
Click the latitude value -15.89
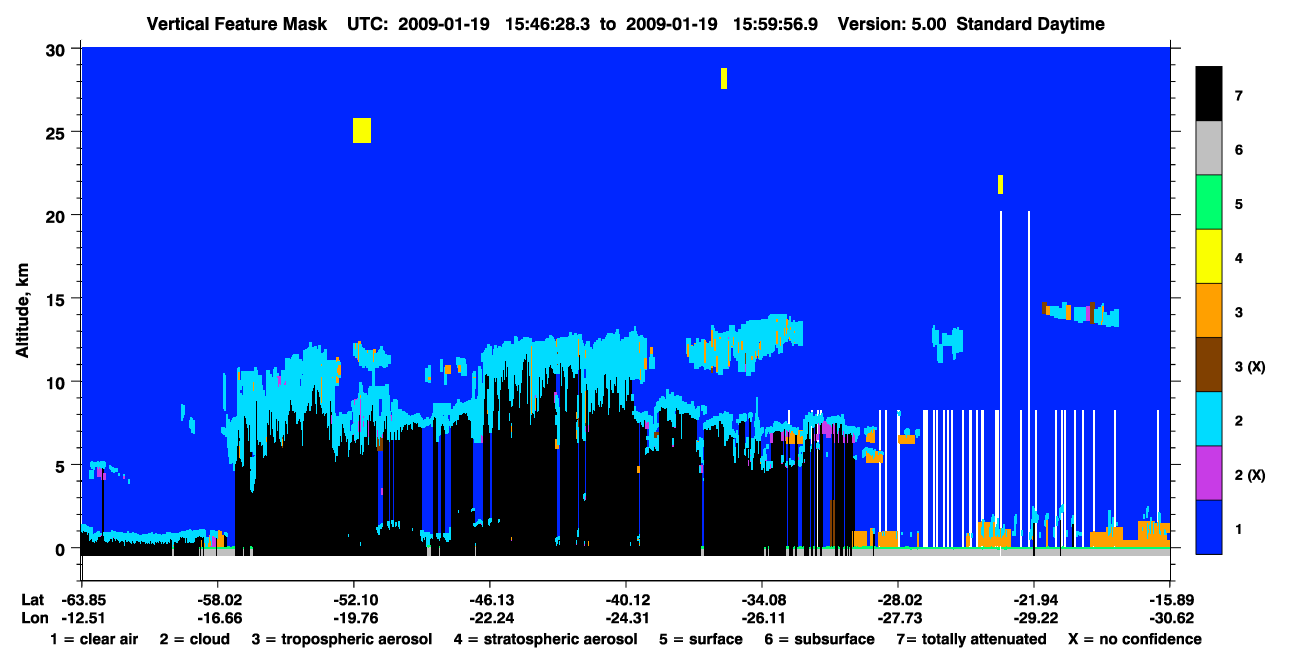pos(1170,600)
